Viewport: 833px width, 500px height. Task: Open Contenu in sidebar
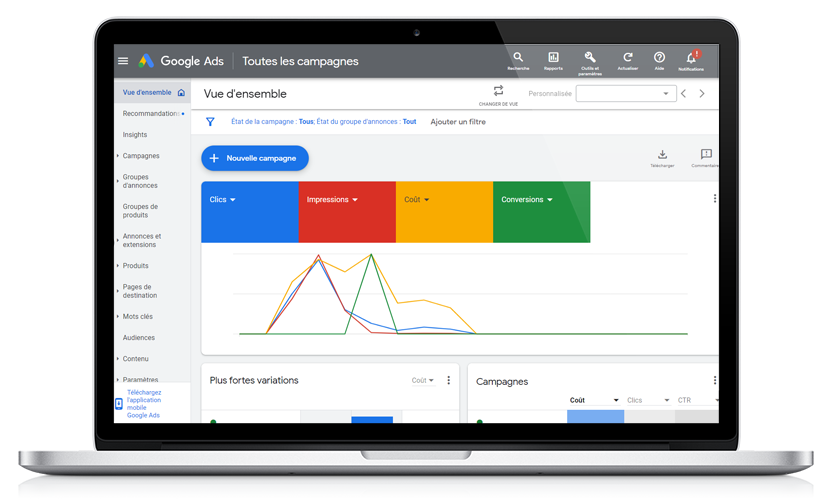click(x=135, y=359)
